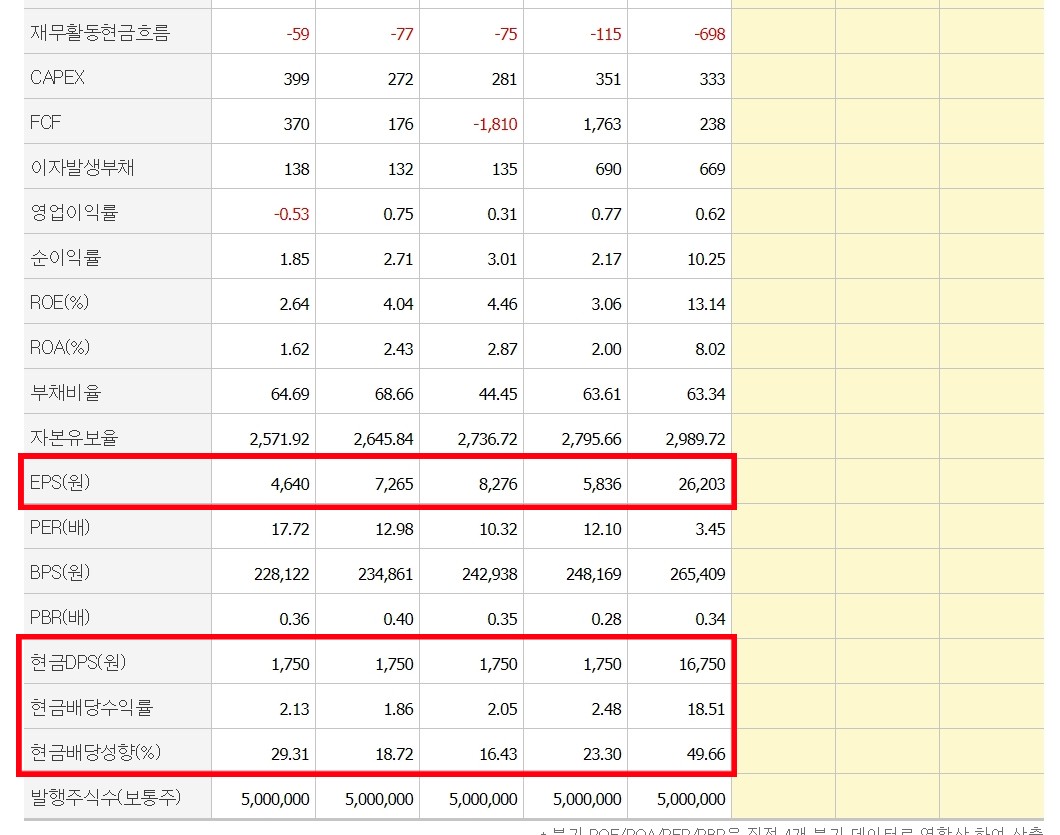
Task: Select the 16,750 cash DPS value
Action: tap(702, 664)
